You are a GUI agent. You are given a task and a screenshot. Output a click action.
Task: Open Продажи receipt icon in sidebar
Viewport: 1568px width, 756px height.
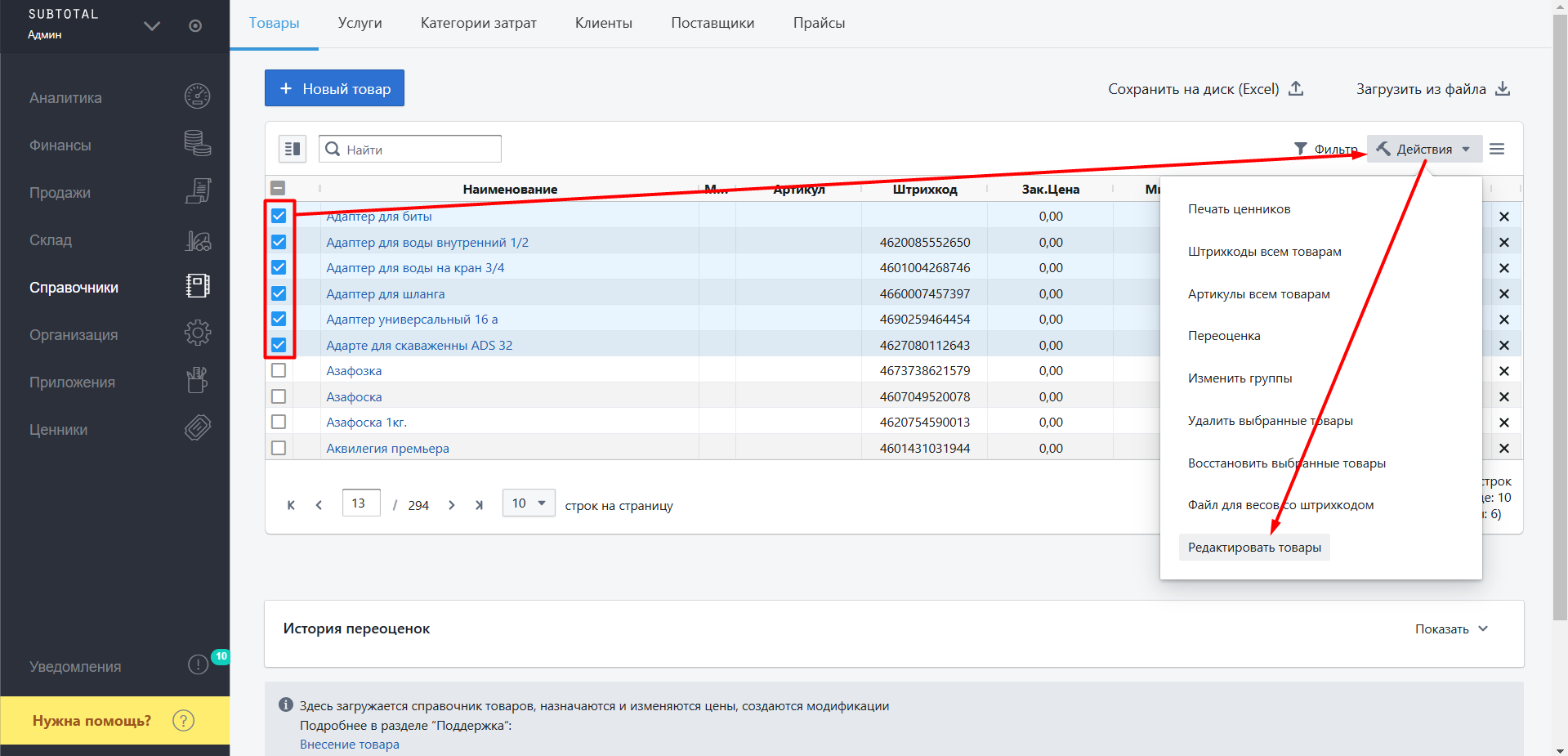point(198,191)
